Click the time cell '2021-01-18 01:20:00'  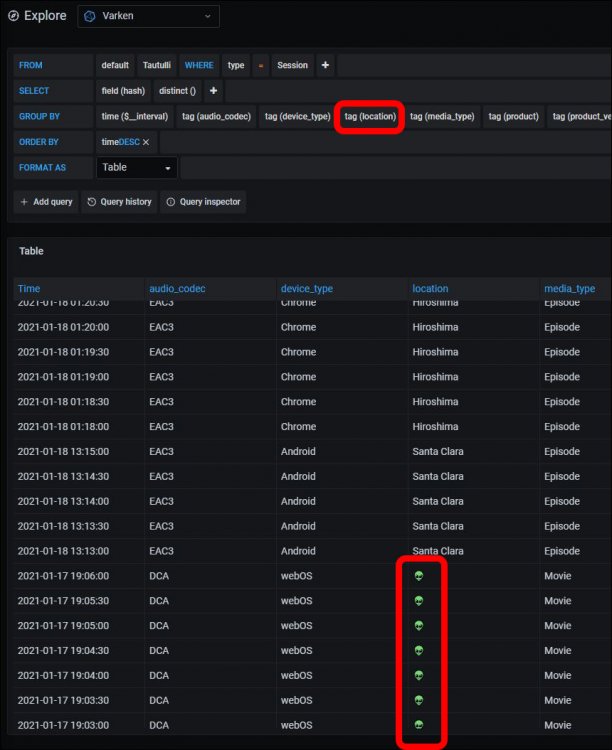(63, 327)
